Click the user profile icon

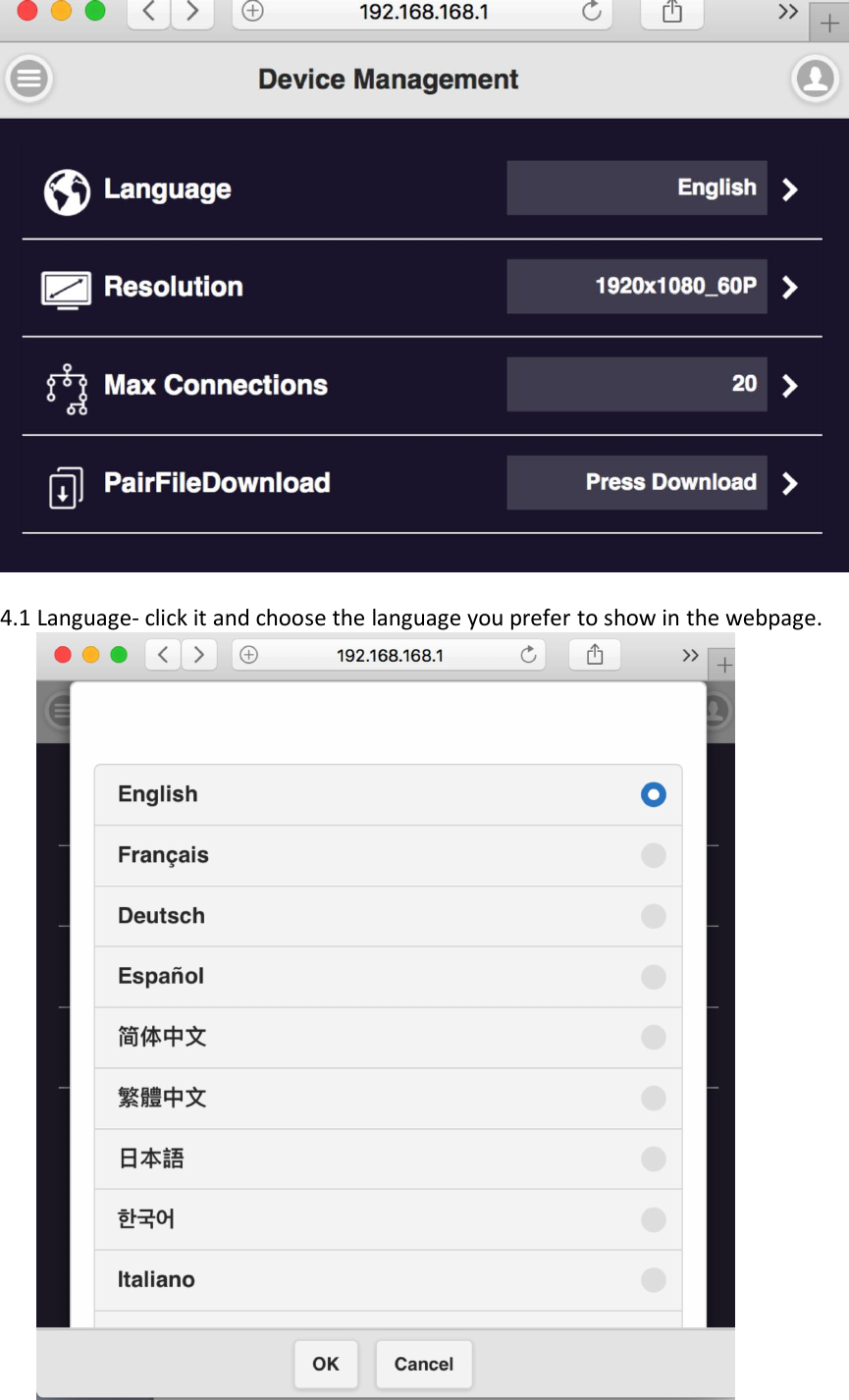pyautogui.click(x=816, y=79)
